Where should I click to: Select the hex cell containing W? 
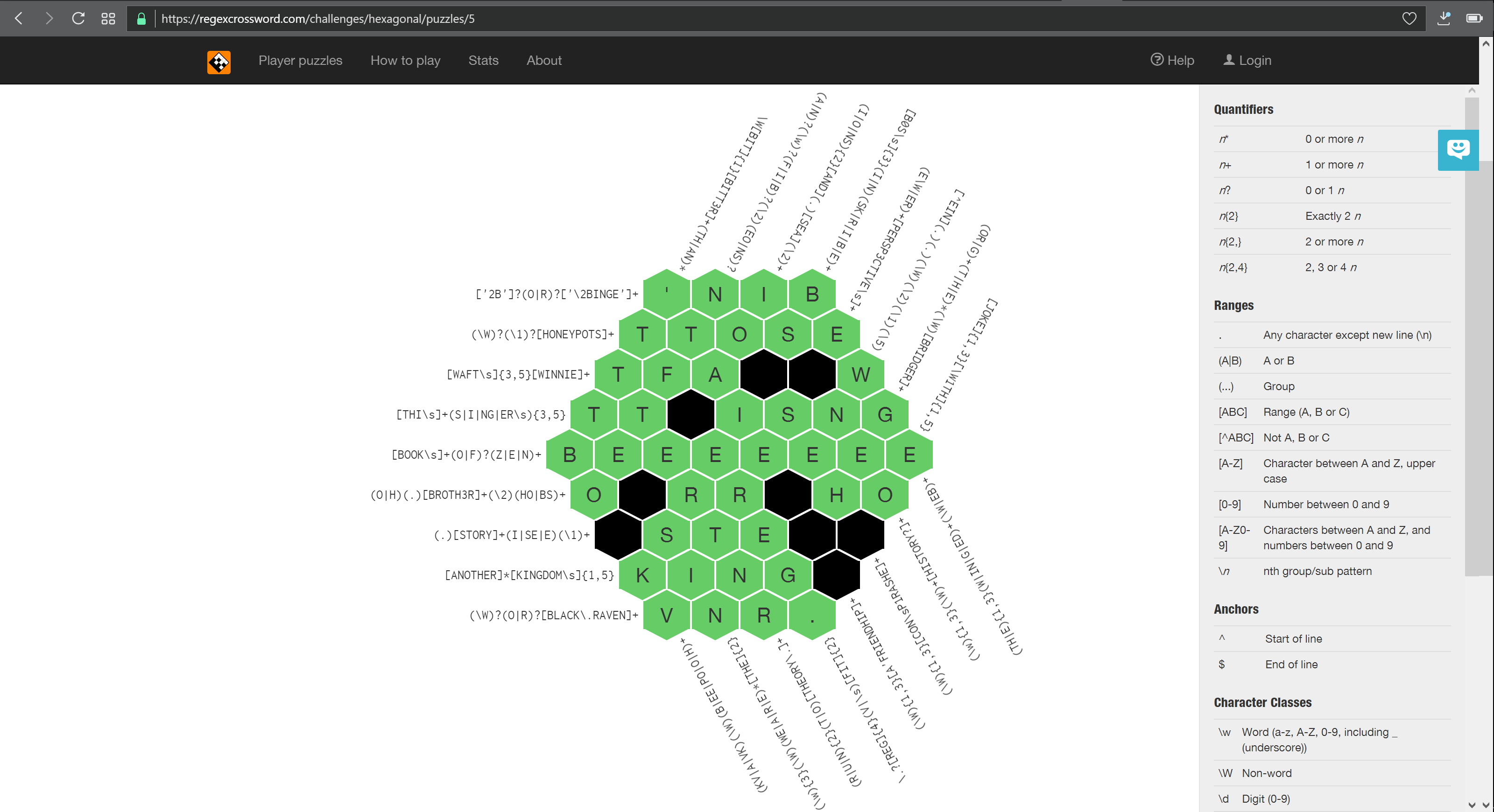click(x=860, y=374)
